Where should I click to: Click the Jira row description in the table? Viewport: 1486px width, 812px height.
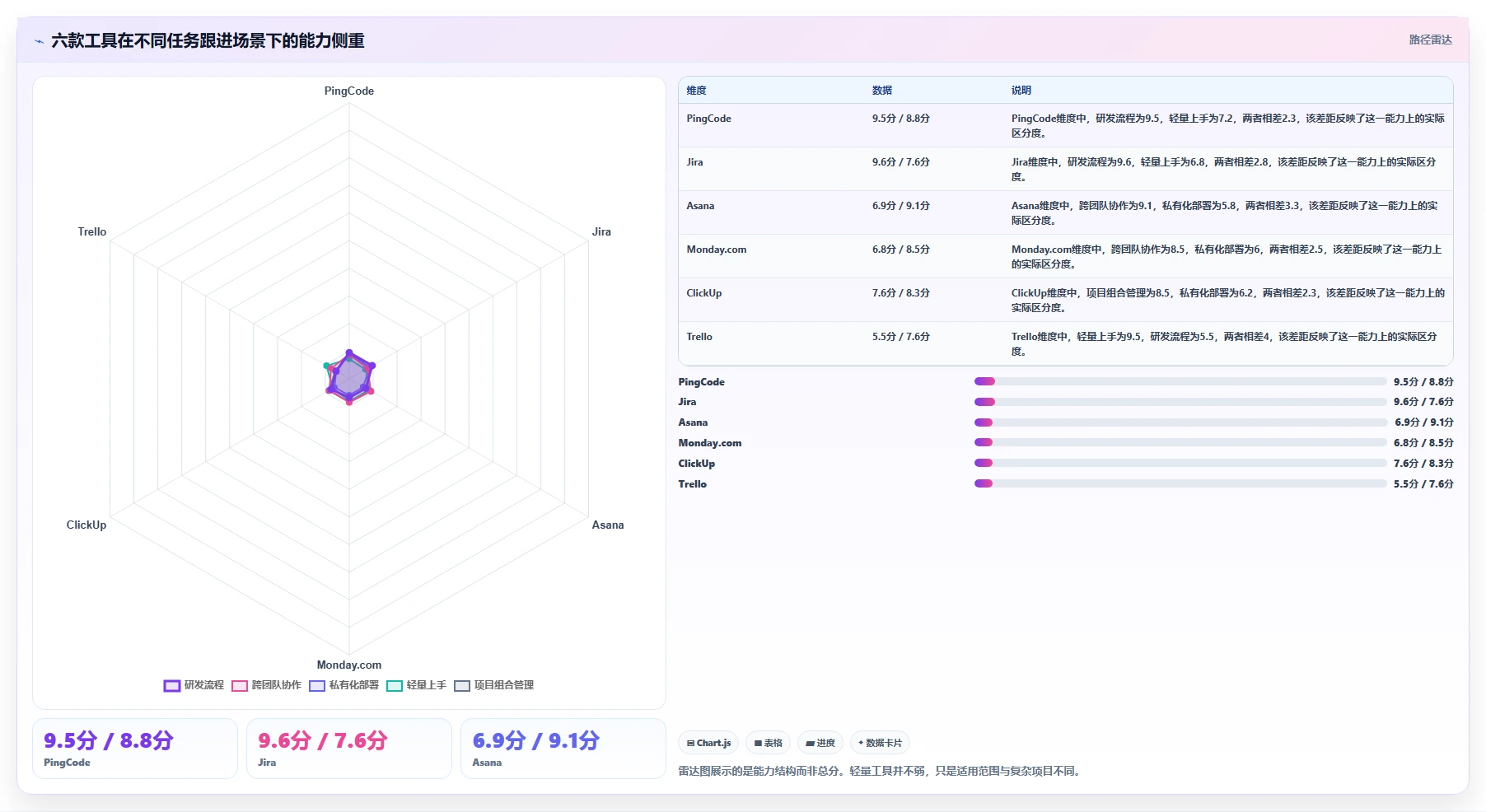coord(1224,170)
